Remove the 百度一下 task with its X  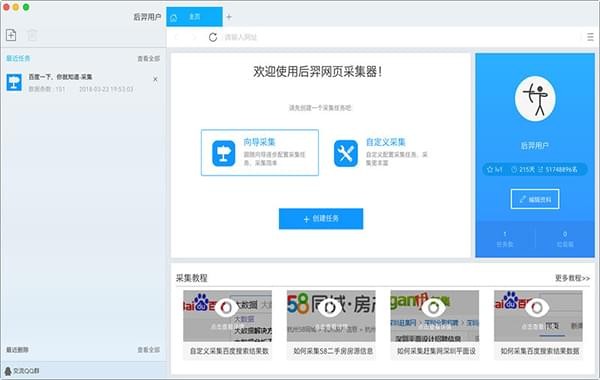point(155,79)
